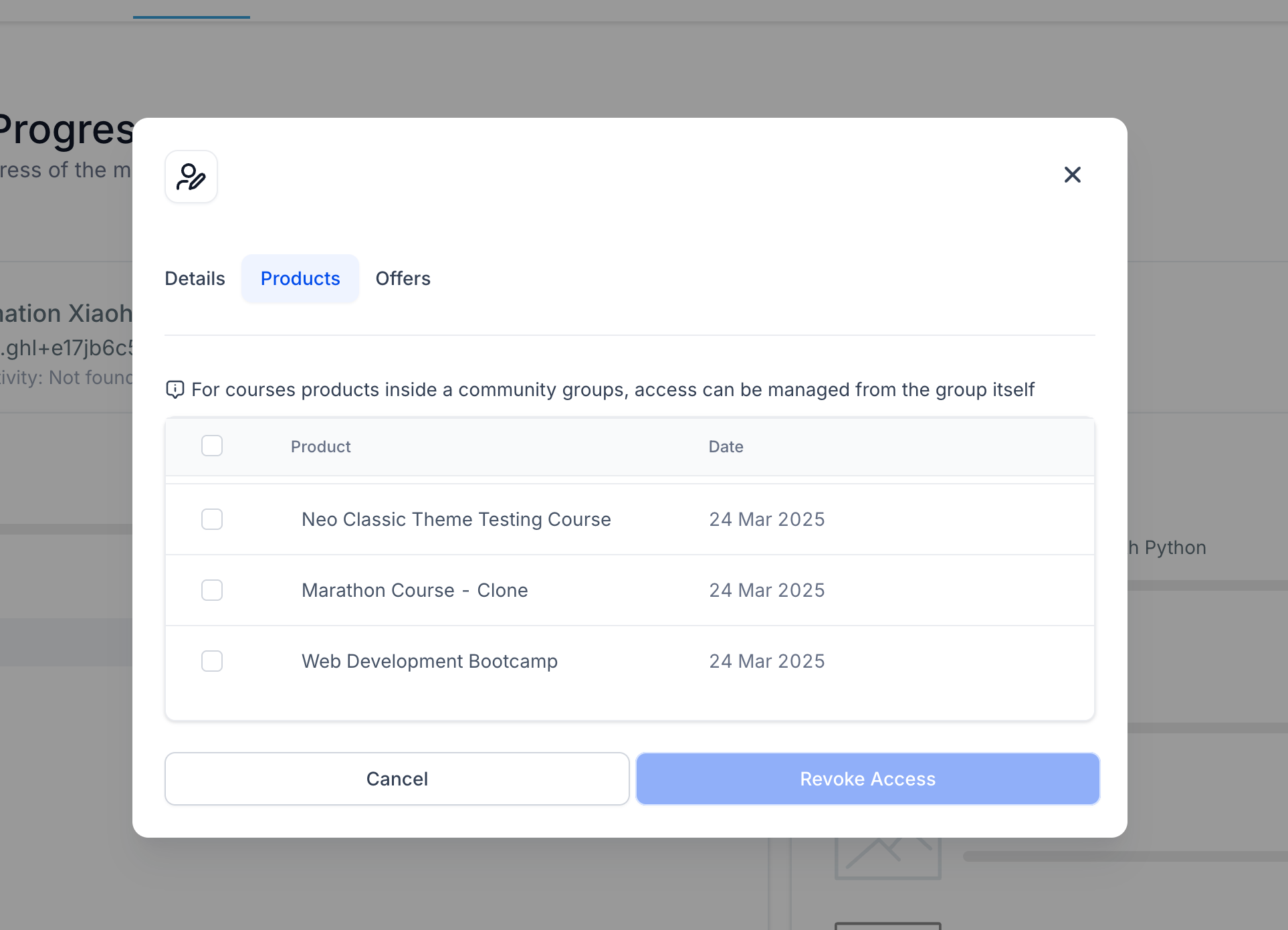
Task: Click the Web Development Bootcamp product name
Action: click(x=429, y=661)
